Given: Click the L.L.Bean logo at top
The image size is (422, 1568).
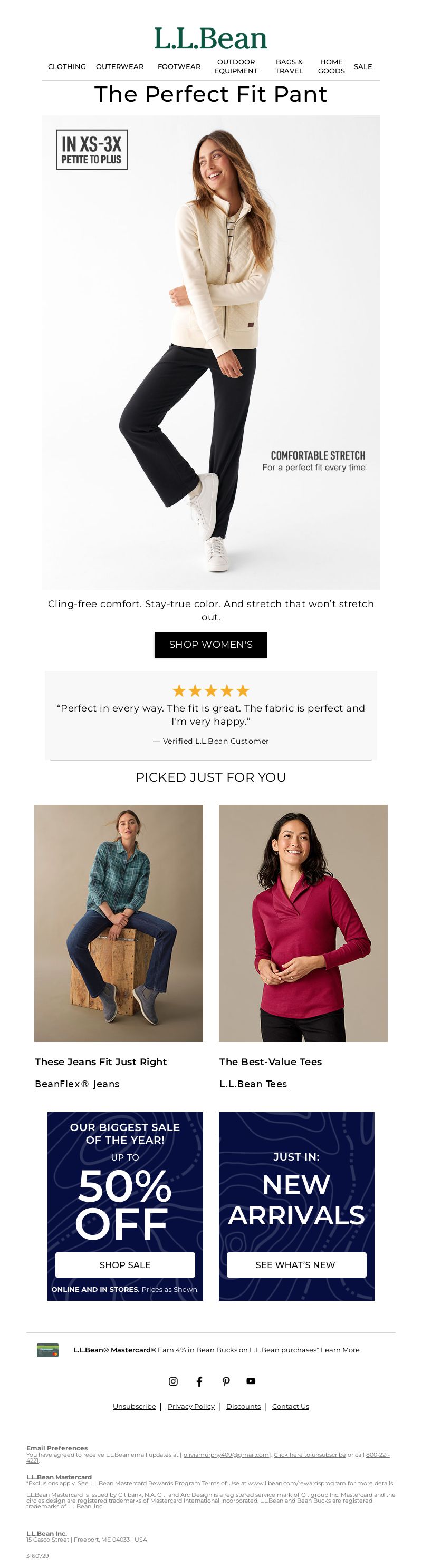Looking at the screenshot, I should (x=210, y=38).
